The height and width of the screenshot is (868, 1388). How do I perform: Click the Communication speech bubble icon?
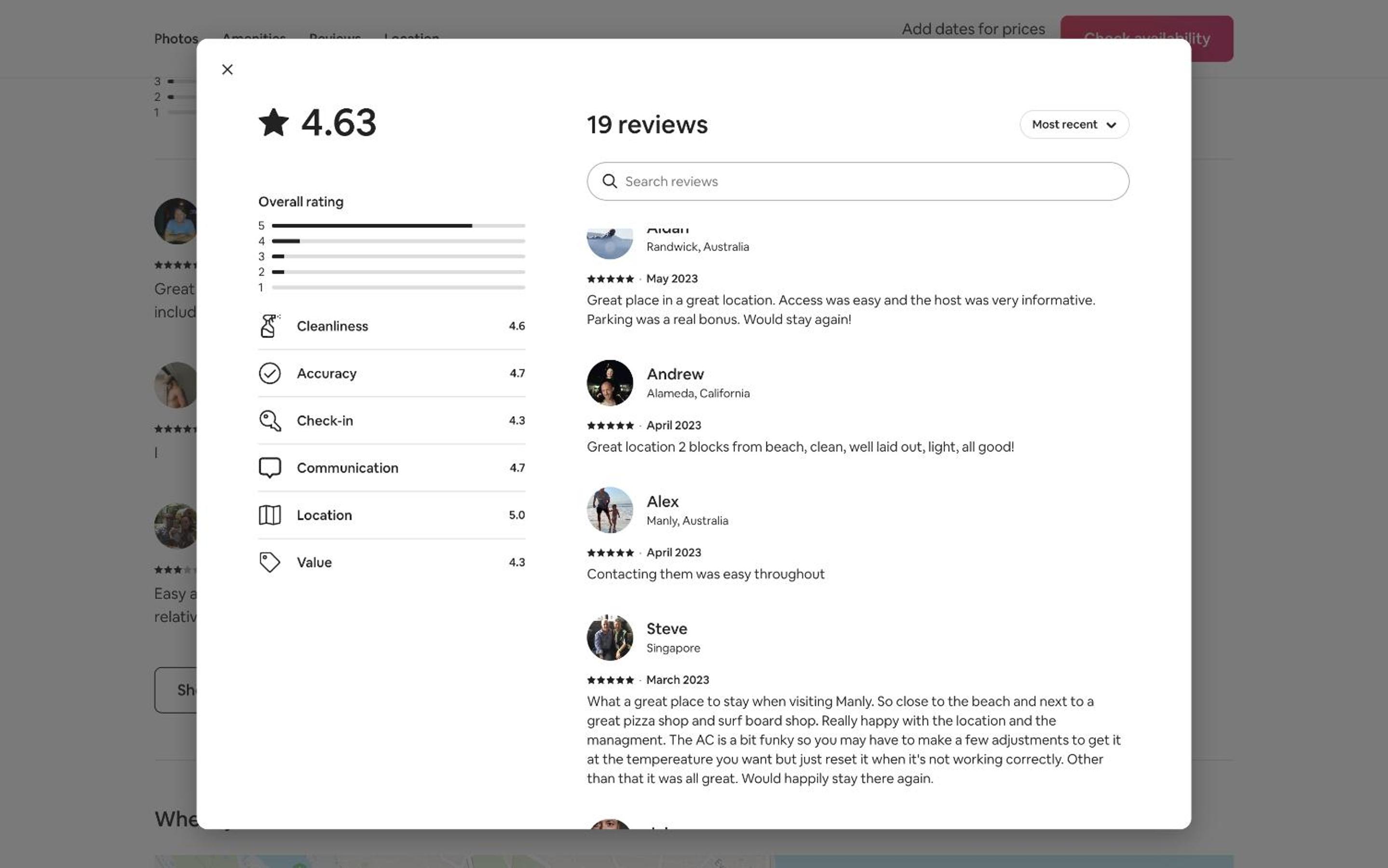[x=269, y=468]
